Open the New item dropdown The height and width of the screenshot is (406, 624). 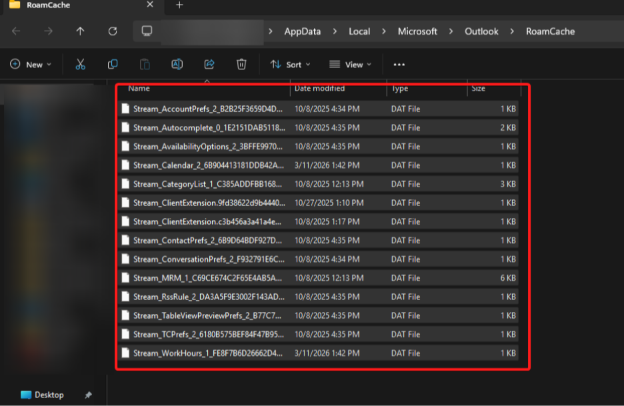pos(31,64)
